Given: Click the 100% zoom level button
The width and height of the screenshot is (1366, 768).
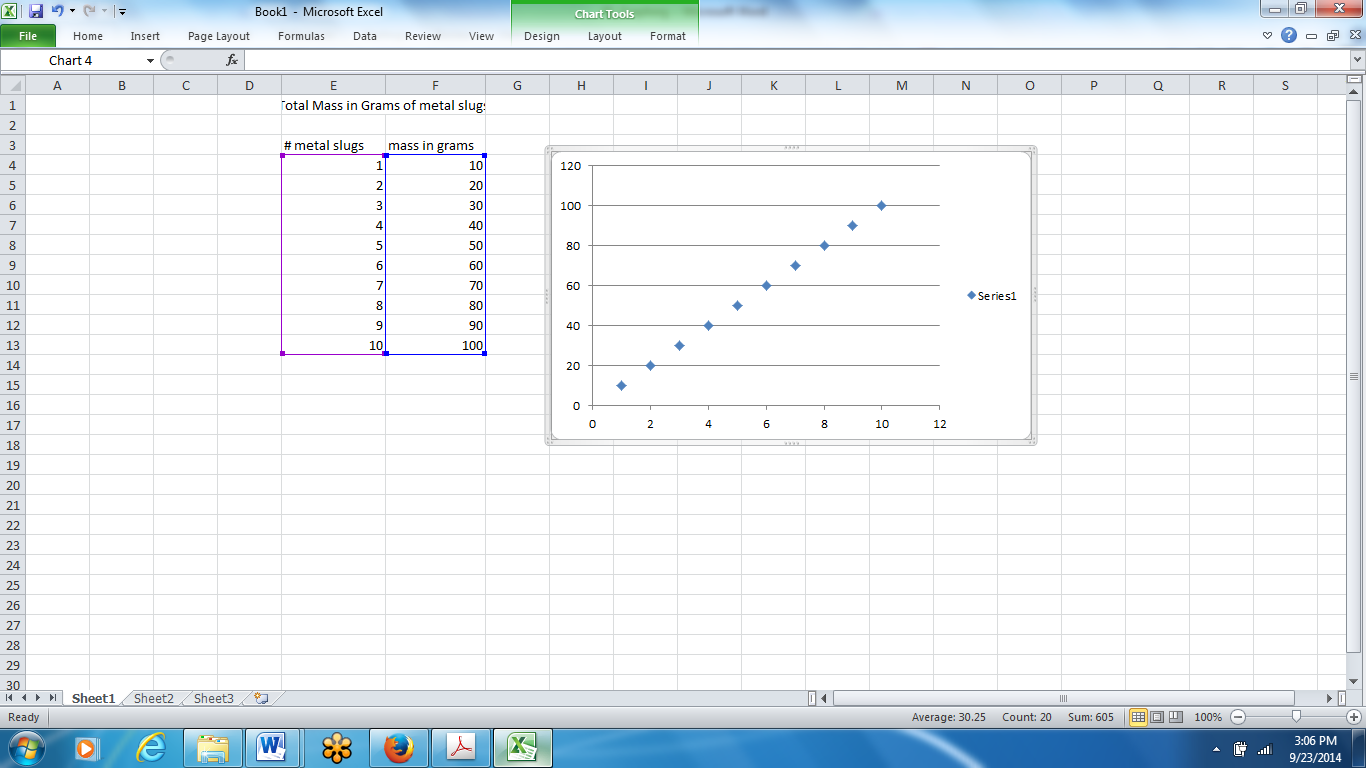Looking at the screenshot, I should point(1207,717).
